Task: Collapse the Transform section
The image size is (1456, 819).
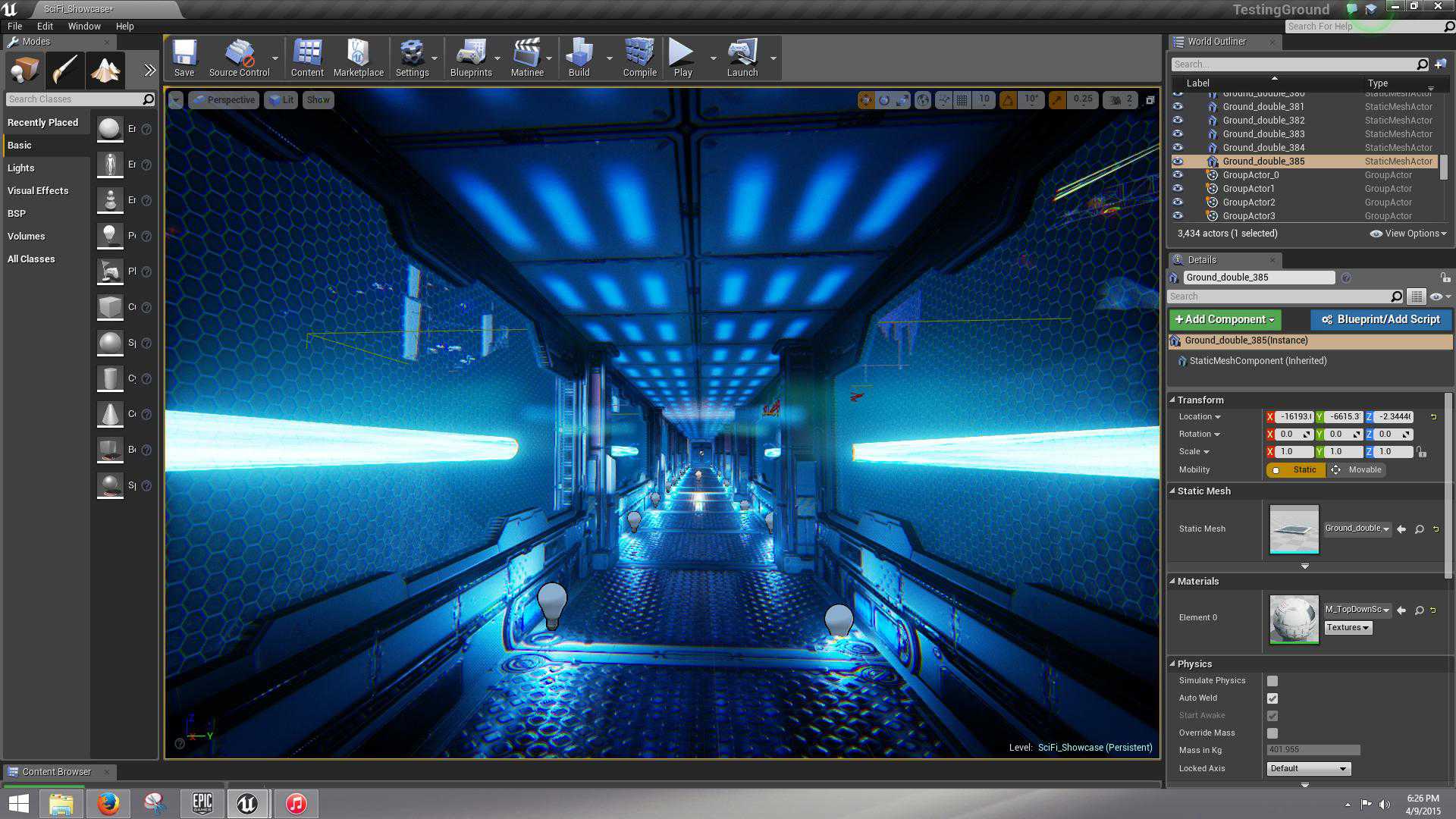Action: (1172, 400)
